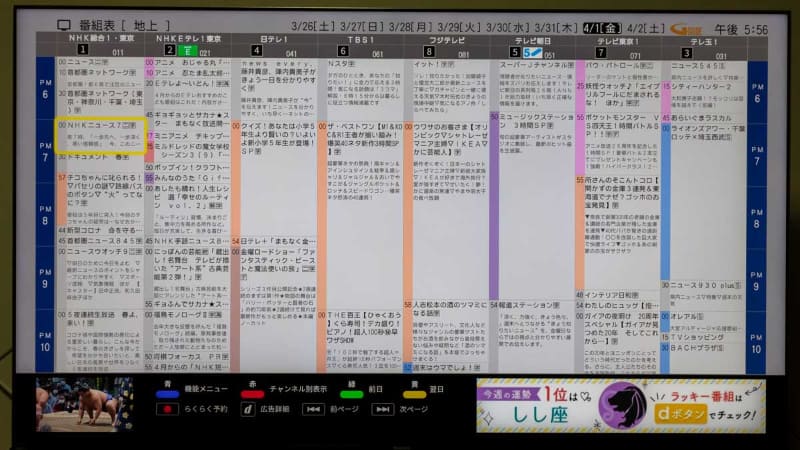
Task: Go to 翌日 with yellow button
Action: tap(414, 394)
